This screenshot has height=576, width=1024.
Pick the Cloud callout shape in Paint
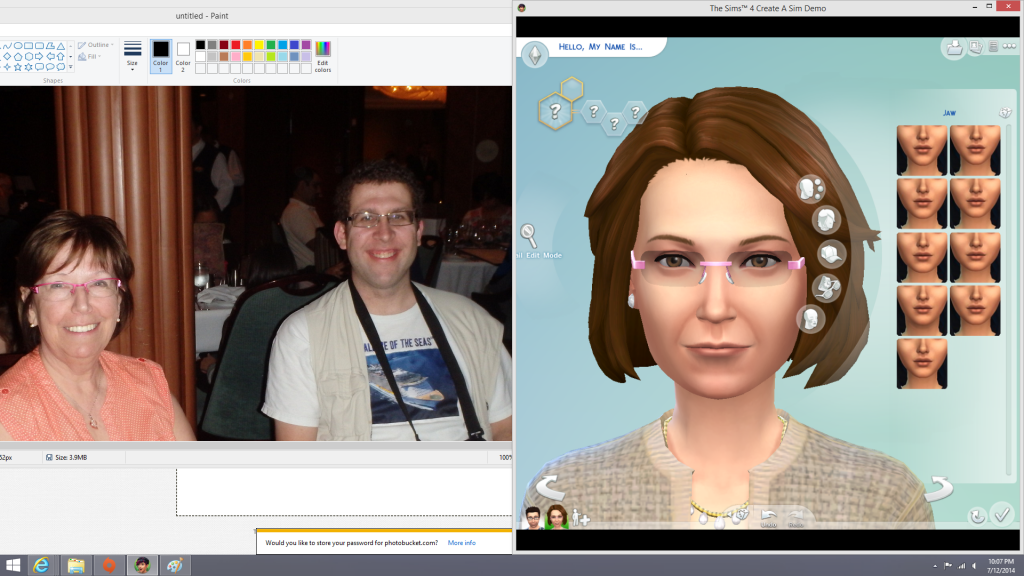61,67
